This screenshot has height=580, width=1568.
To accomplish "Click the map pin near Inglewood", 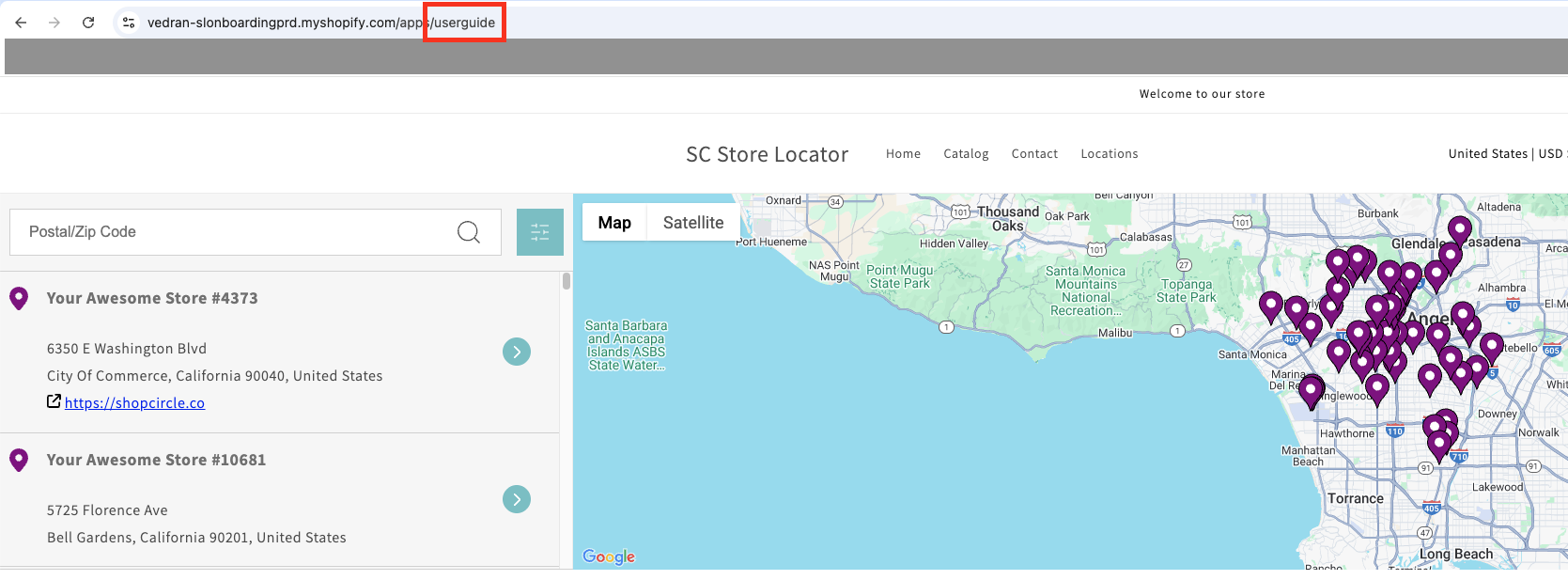I will tap(1377, 390).
